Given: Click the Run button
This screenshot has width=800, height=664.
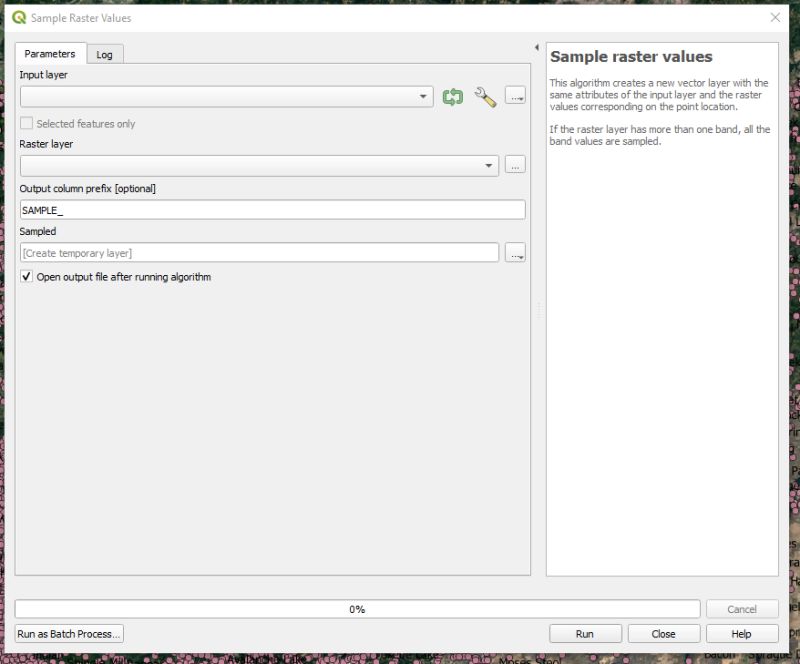Looking at the screenshot, I should coord(585,634).
